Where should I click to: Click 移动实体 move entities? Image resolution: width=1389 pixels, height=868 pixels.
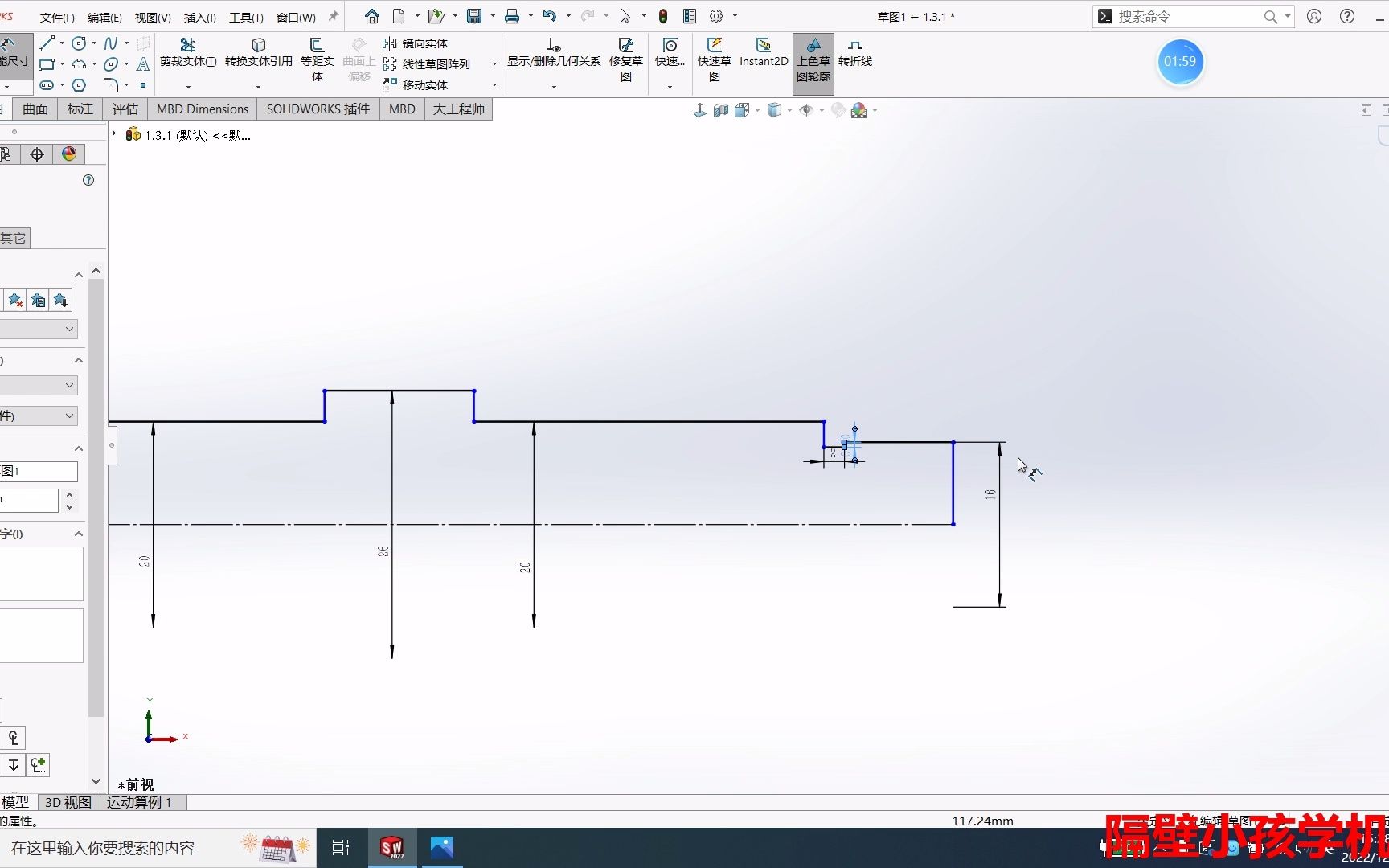(416, 85)
